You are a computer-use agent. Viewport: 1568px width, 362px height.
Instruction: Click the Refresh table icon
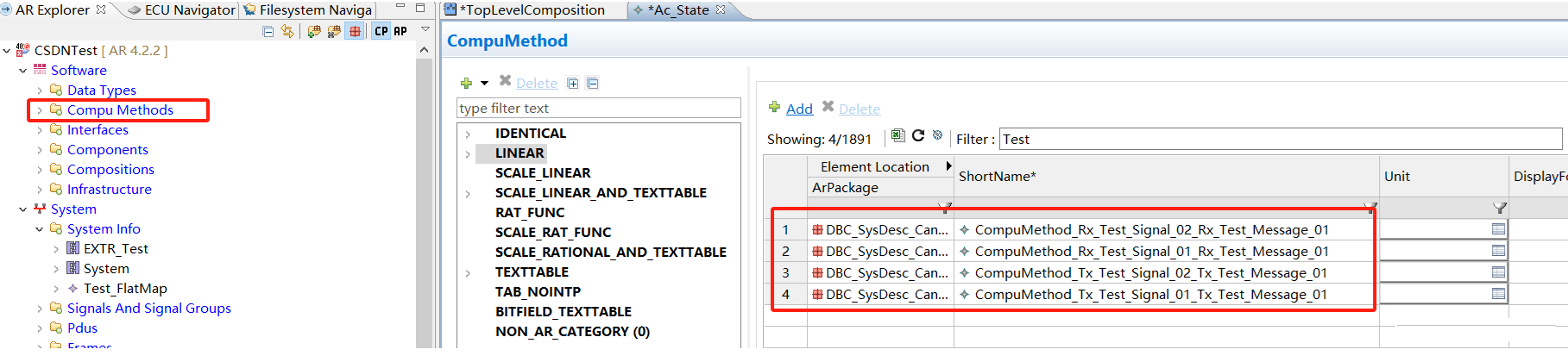[x=918, y=136]
